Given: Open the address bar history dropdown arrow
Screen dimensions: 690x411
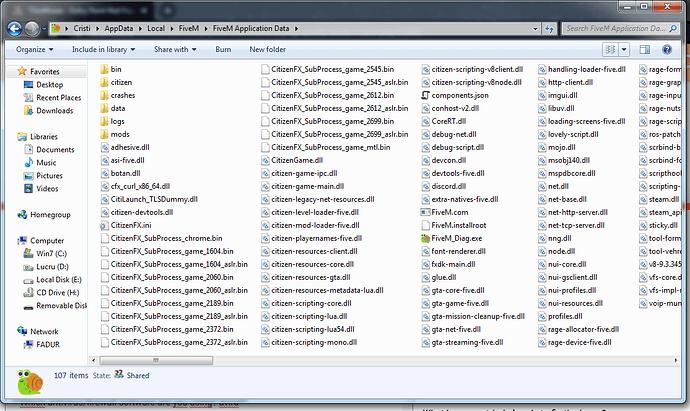Looking at the screenshot, I should click(535, 29).
